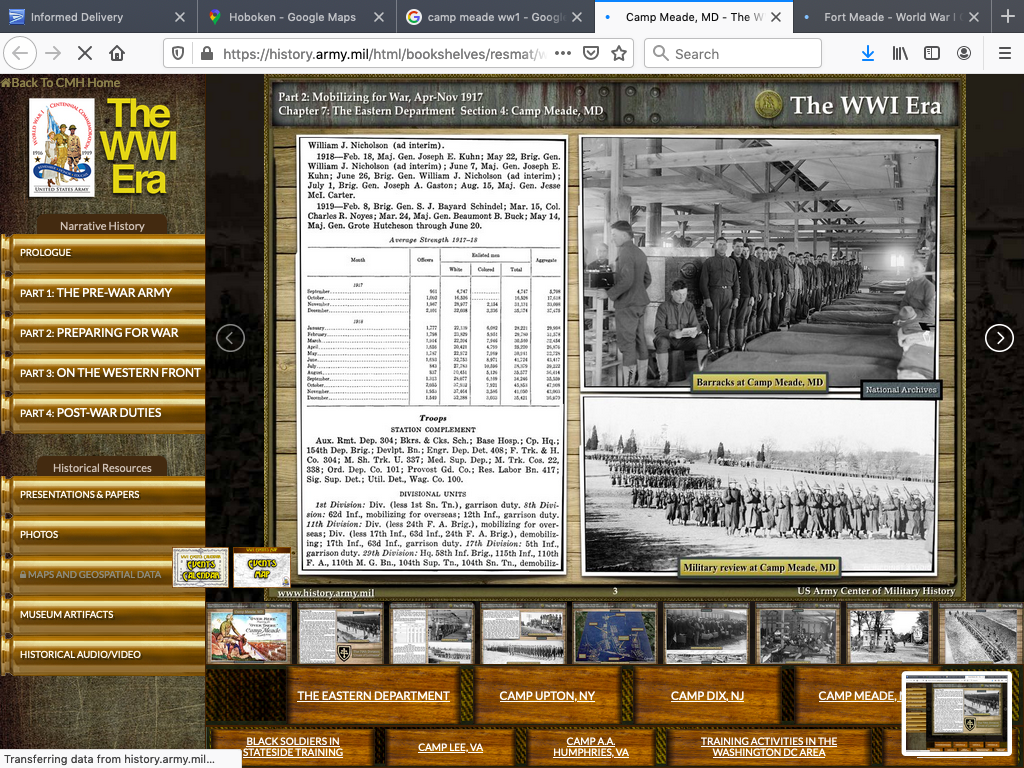1024x768 pixels.
Task: Open Part 3: On the Western Front
Action: click(x=110, y=373)
